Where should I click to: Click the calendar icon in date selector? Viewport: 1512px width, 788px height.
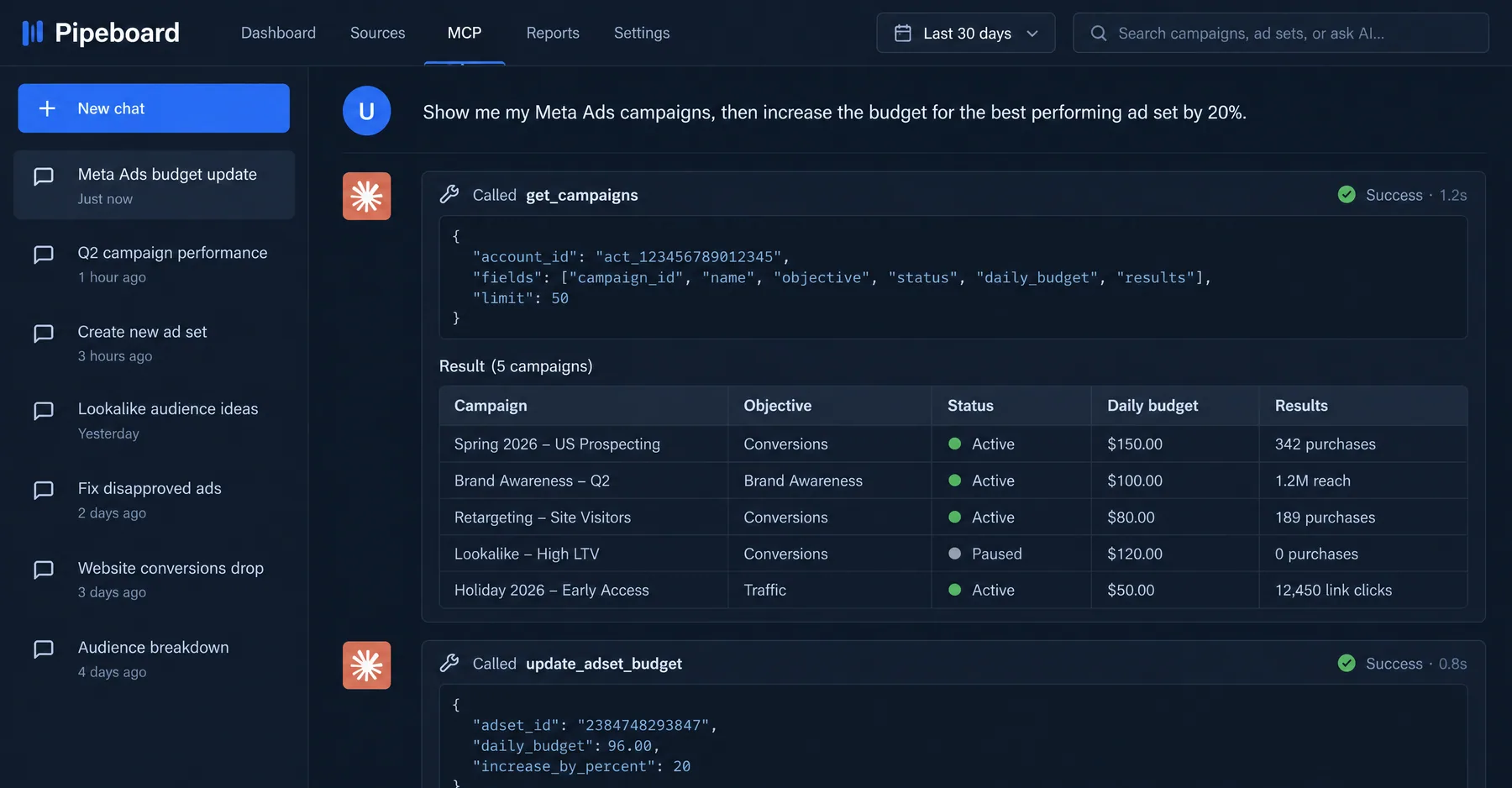click(903, 33)
